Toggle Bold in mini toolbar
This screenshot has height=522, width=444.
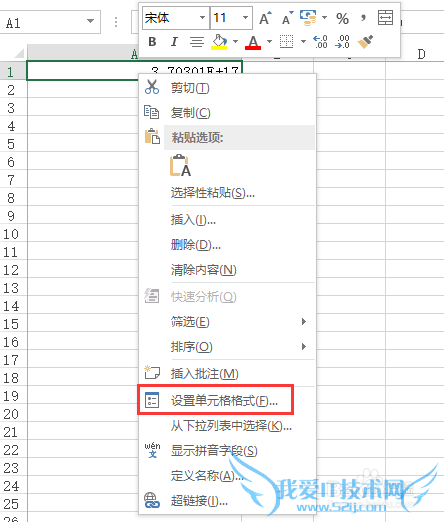pos(152,42)
